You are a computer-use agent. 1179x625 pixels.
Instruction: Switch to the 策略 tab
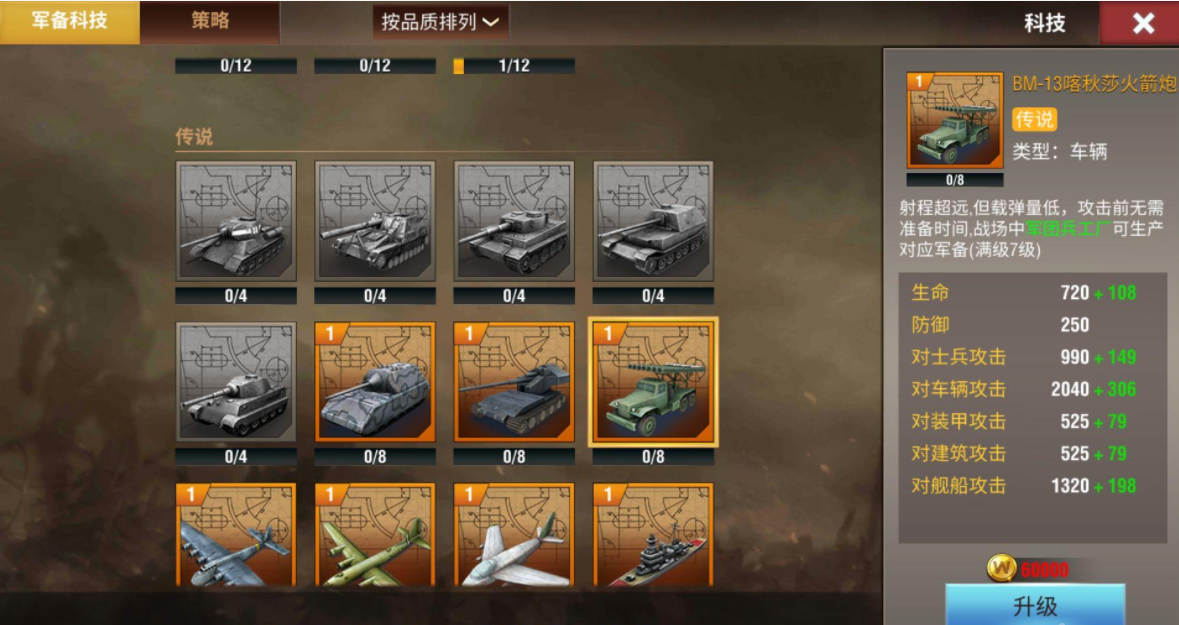pyautogui.click(x=210, y=21)
